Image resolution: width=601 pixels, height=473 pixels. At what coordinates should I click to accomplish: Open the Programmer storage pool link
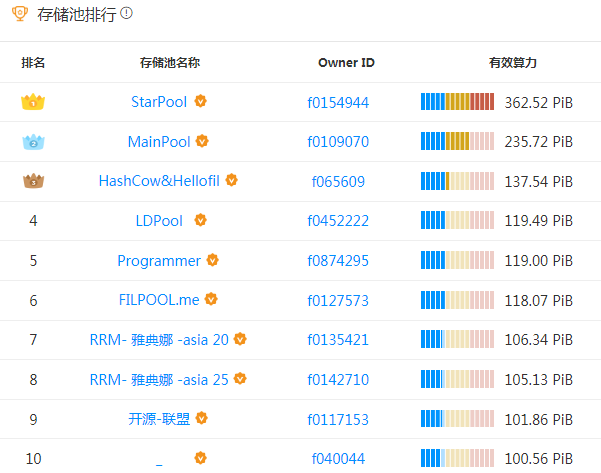click(159, 261)
